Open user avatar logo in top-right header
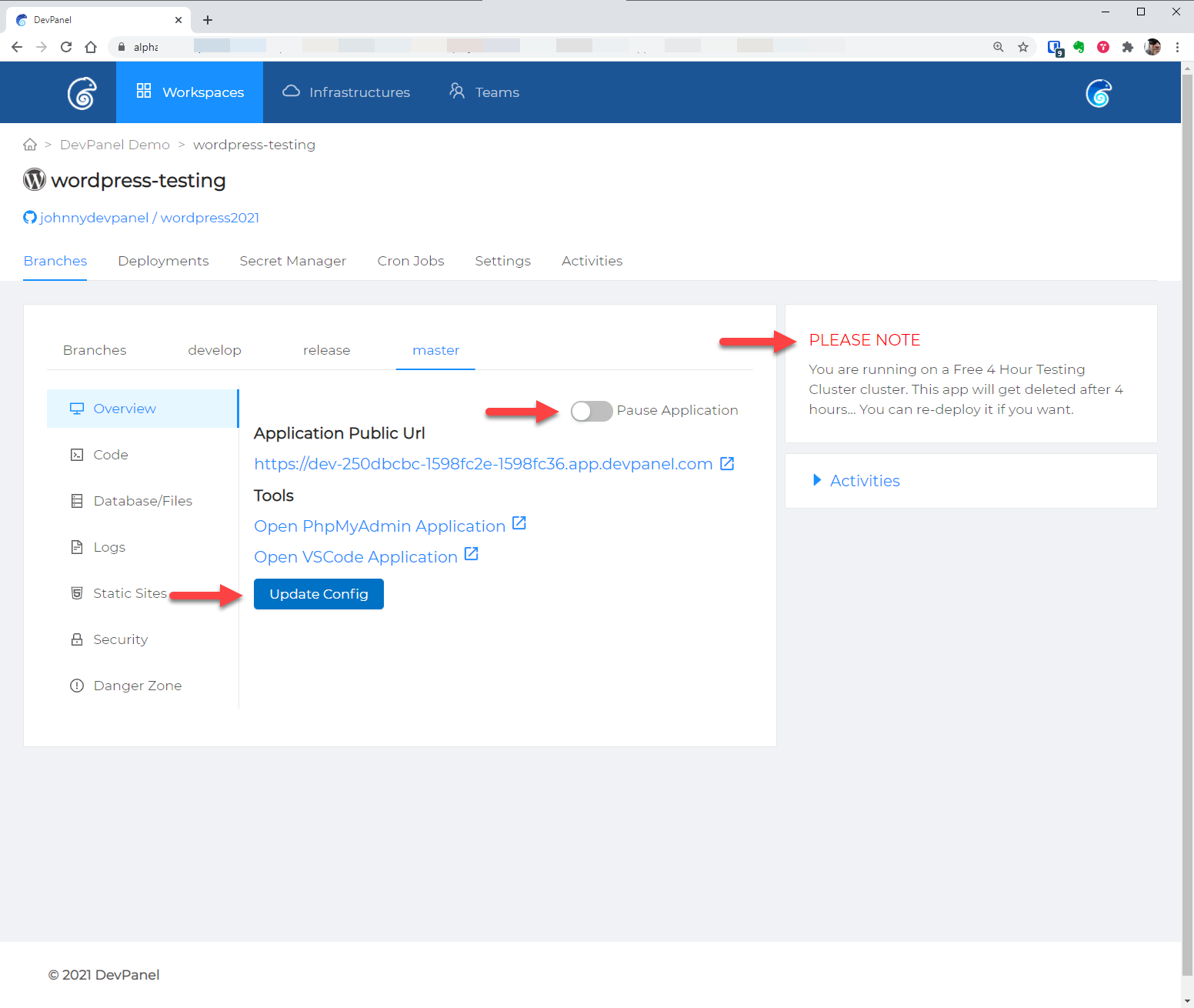Image resolution: width=1194 pixels, height=1008 pixels. [1099, 93]
